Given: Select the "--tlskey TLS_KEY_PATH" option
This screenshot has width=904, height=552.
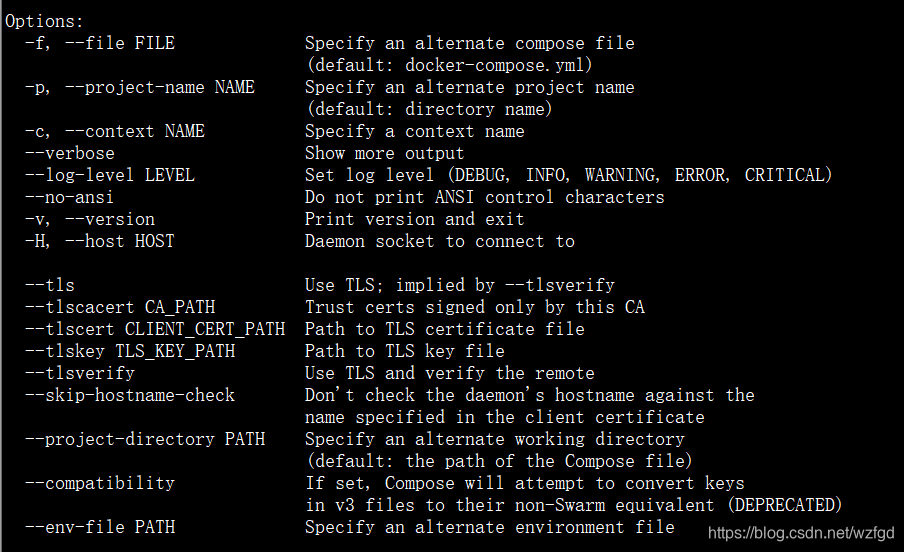Looking at the screenshot, I should (x=130, y=351).
